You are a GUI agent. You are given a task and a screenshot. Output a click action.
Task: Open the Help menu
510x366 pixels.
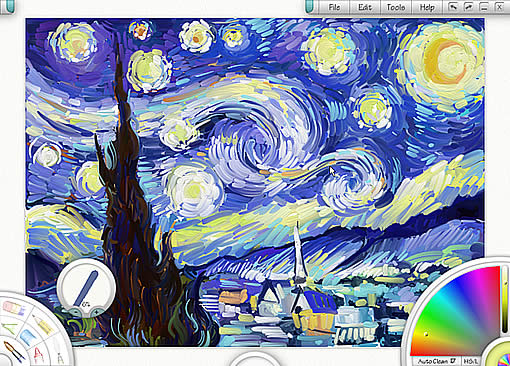tap(427, 7)
